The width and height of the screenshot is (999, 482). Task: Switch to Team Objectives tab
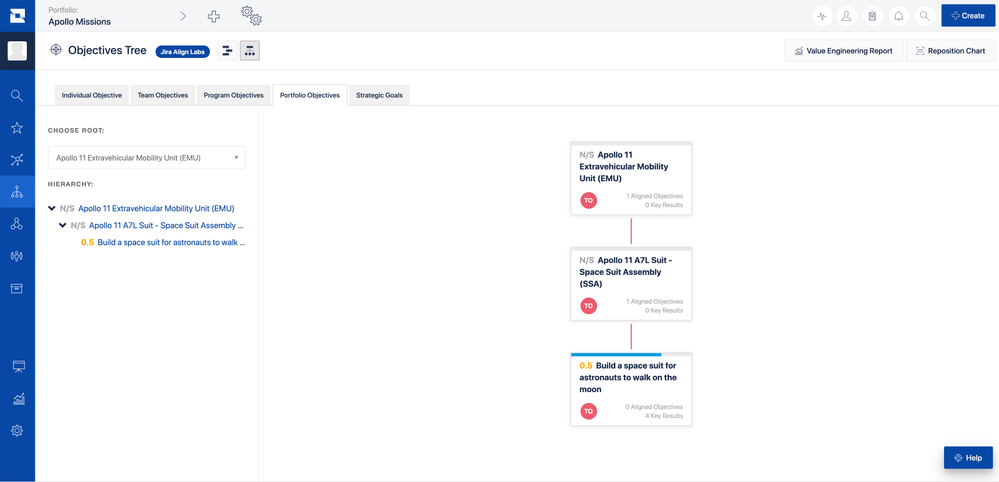pyautogui.click(x=163, y=95)
